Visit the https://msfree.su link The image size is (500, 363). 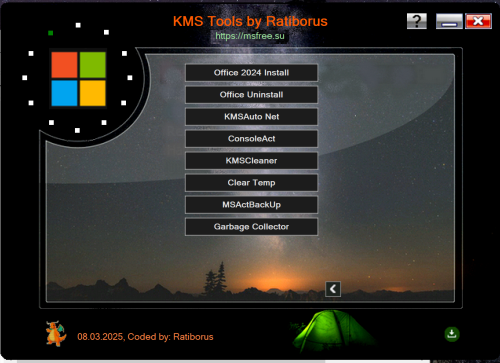250,36
